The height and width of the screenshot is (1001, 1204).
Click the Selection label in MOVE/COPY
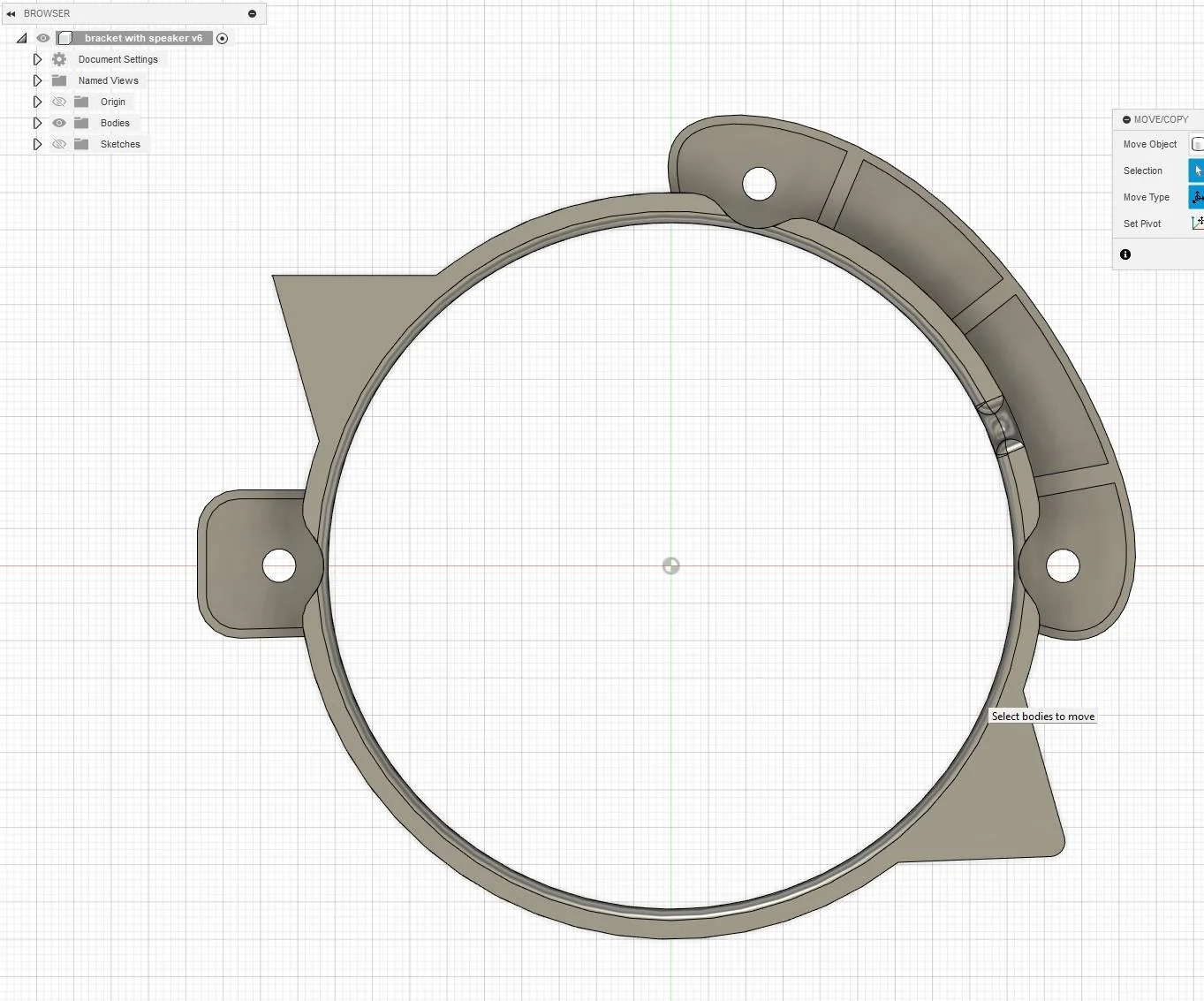coord(1142,171)
